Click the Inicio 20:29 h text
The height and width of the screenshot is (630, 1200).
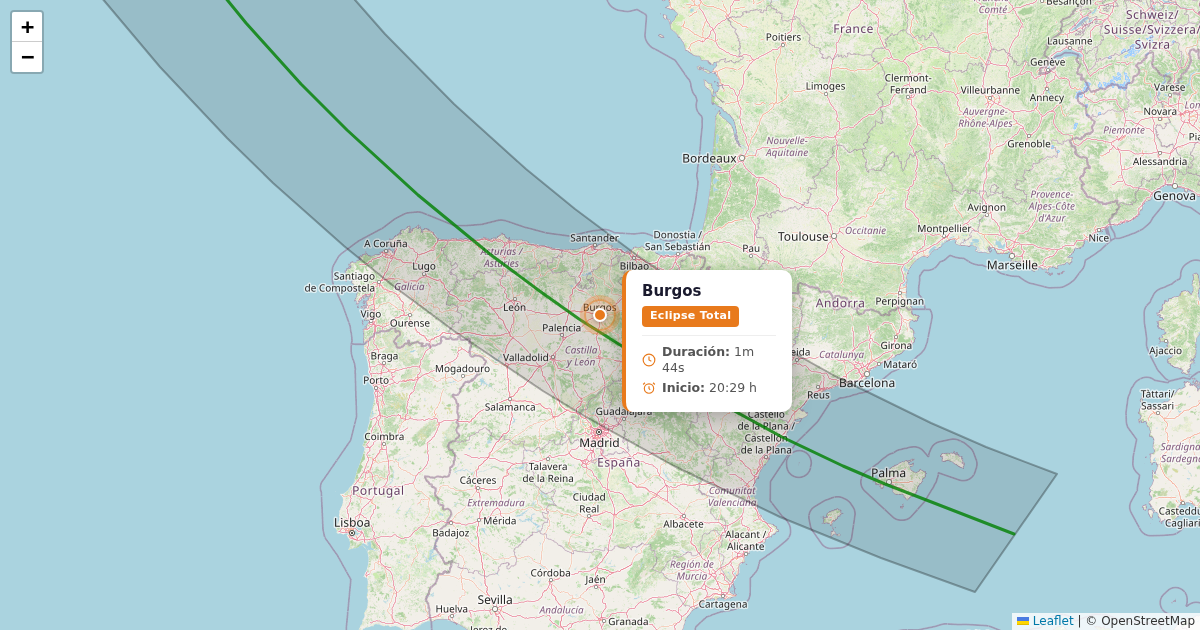click(x=709, y=388)
